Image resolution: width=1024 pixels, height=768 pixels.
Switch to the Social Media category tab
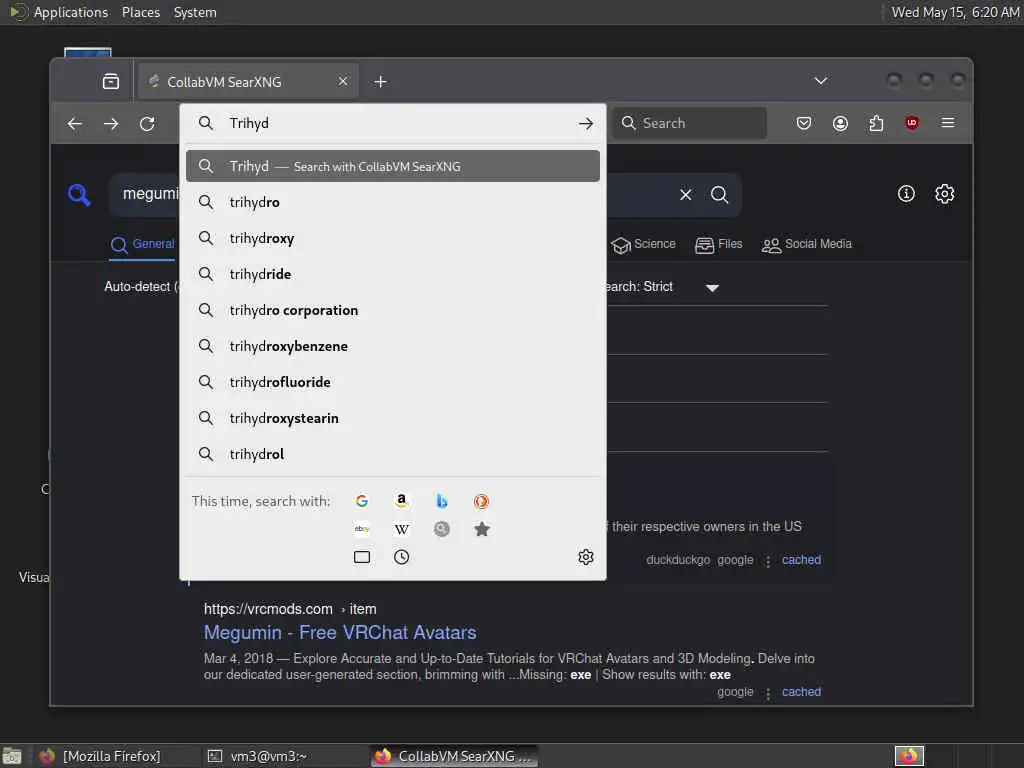807,244
